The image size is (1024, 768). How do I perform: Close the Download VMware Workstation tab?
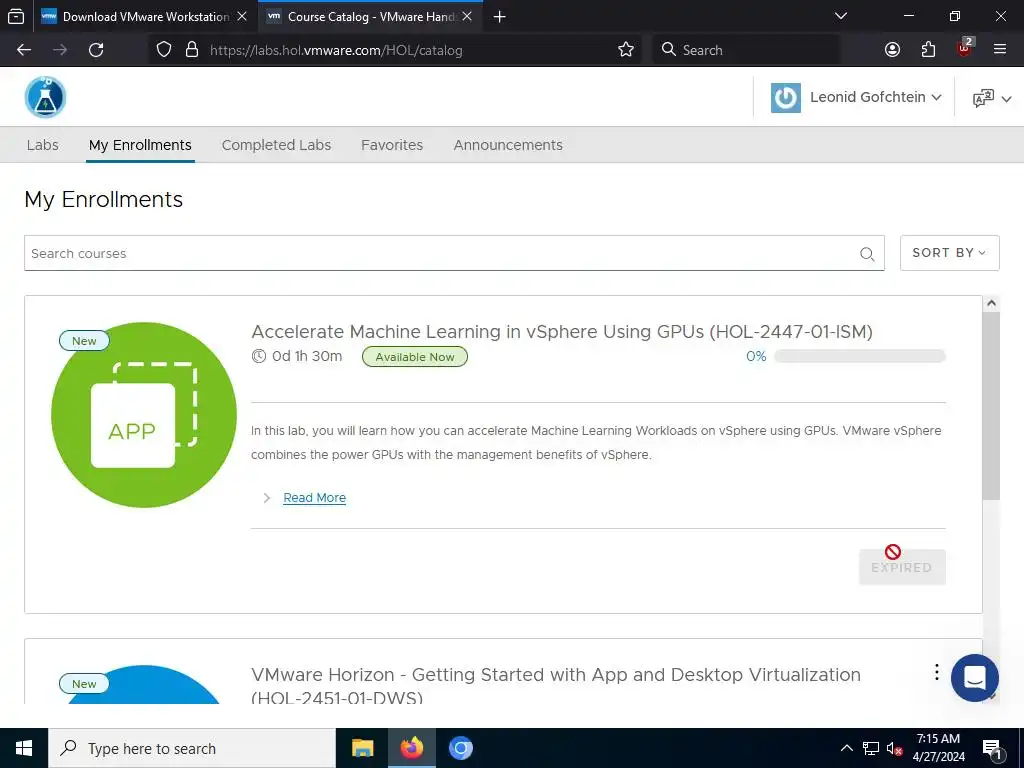[242, 16]
